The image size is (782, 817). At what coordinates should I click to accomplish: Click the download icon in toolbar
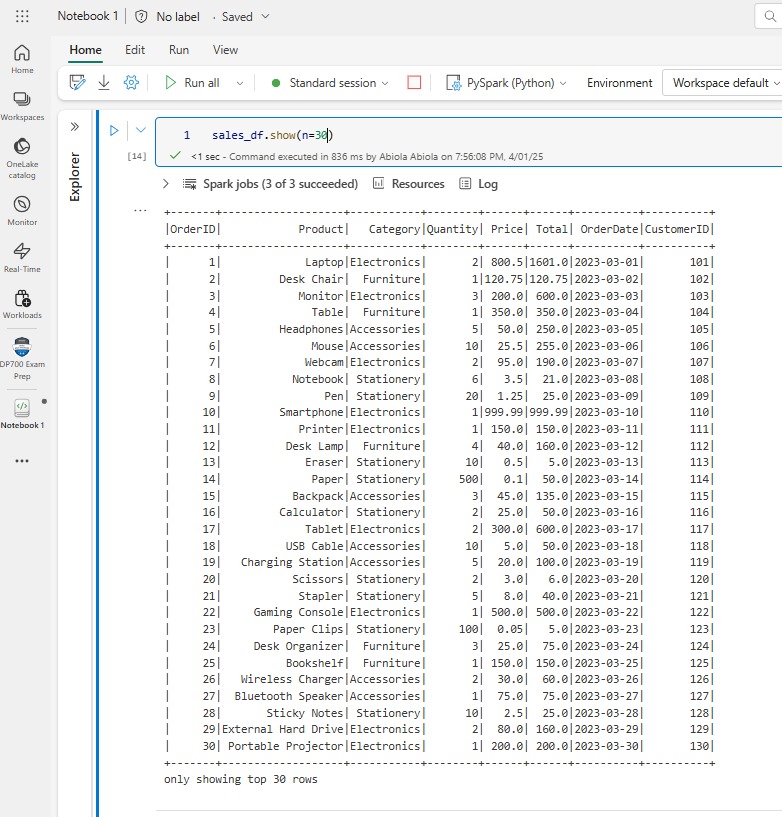tap(104, 83)
